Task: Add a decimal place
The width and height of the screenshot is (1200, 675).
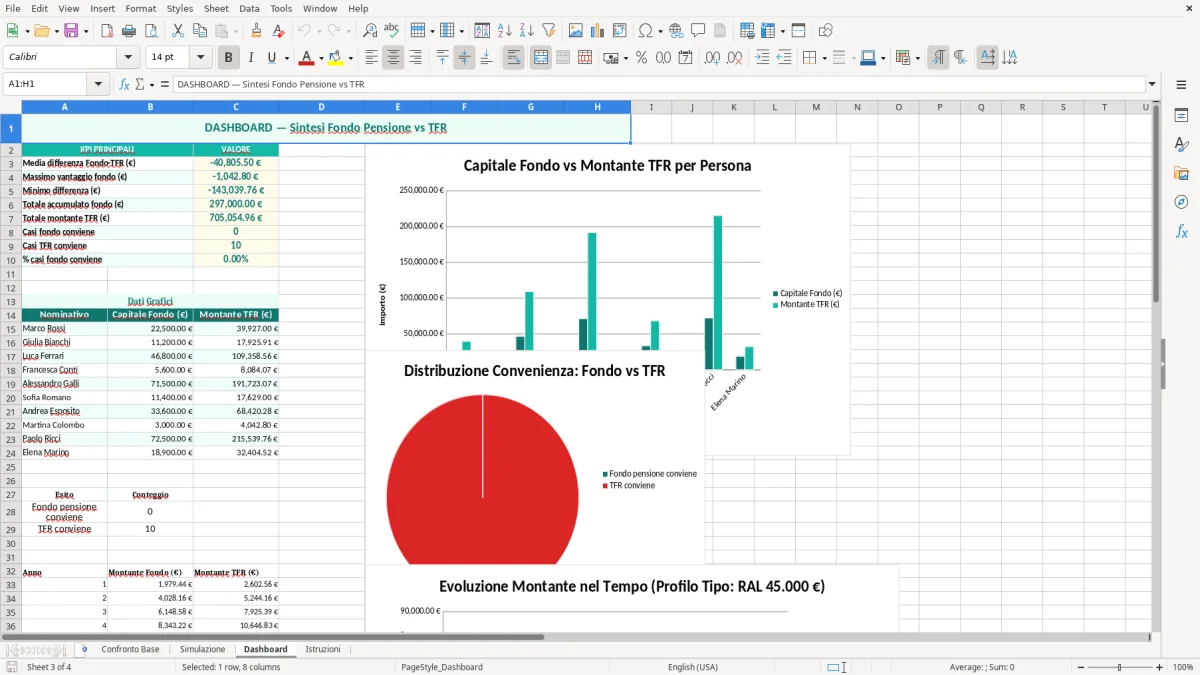Action: (712, 58)
